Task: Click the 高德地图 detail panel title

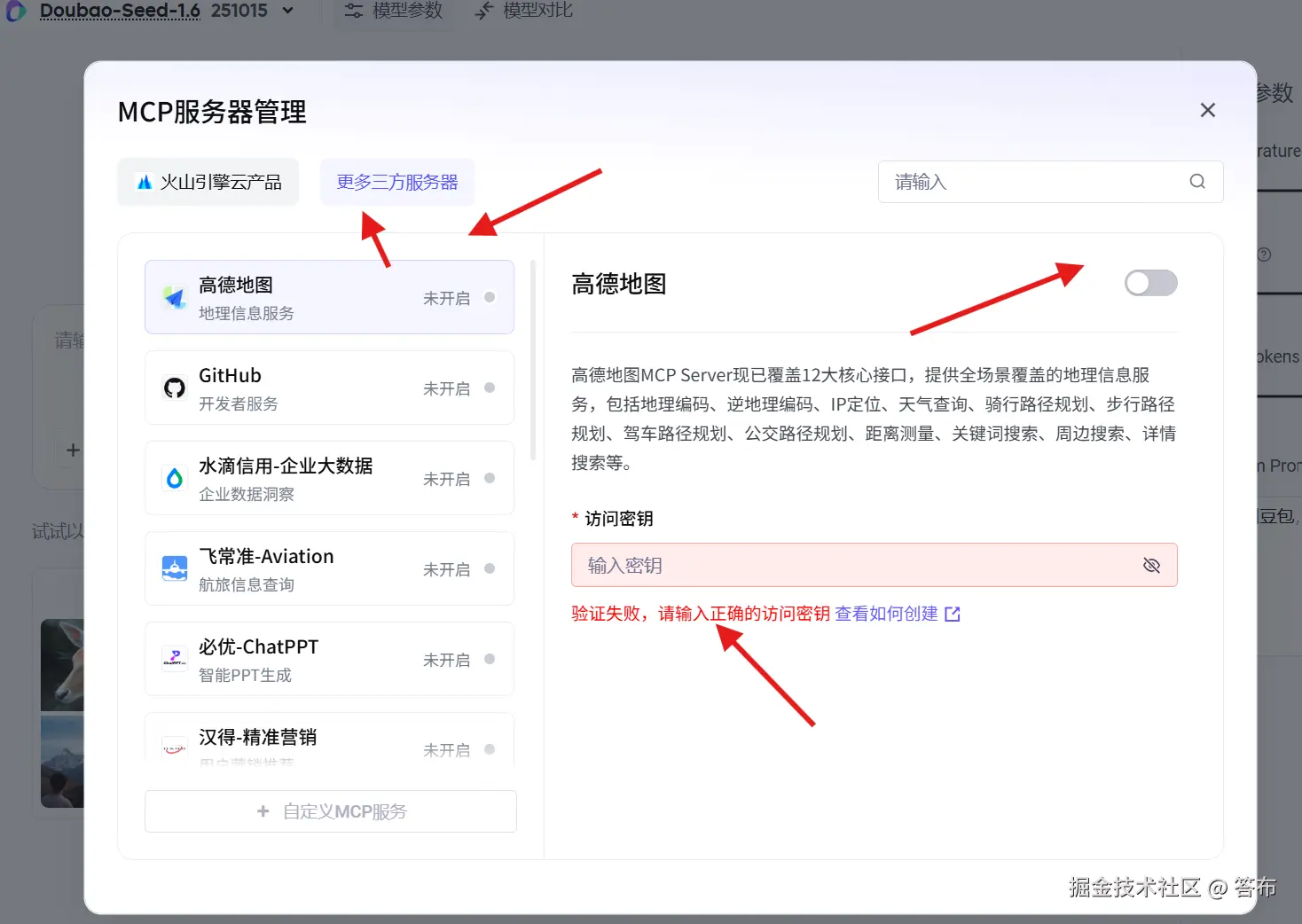Action: pos(619,284)
